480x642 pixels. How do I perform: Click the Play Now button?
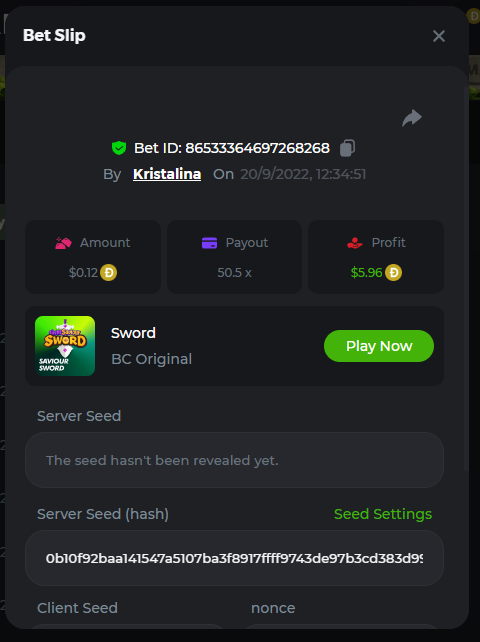pos(379,346)
